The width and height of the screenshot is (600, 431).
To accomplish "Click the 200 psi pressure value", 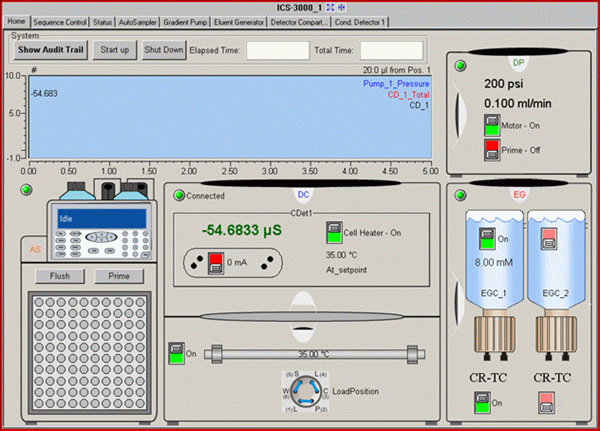I will tap(504, 84).
